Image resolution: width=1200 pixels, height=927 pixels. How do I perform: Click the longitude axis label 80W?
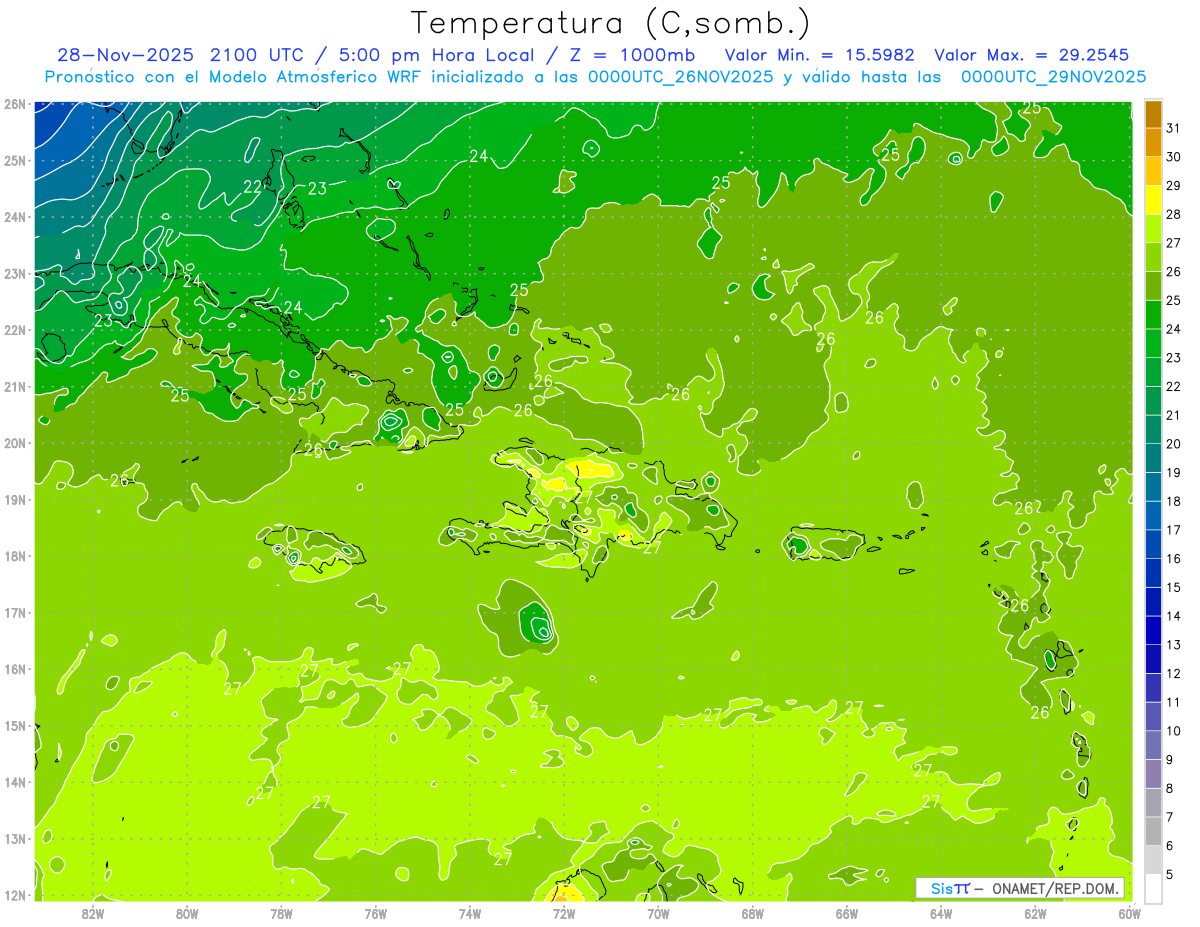tap(187, 913)
